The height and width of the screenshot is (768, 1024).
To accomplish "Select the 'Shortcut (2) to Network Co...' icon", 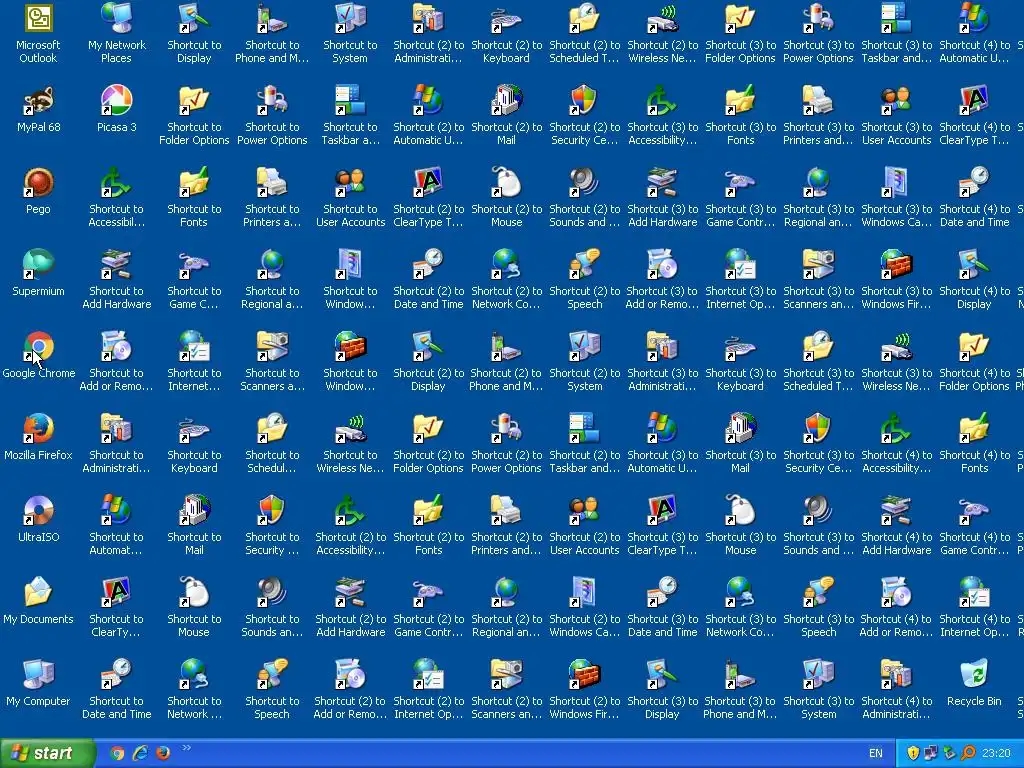I will coord(506,264).
